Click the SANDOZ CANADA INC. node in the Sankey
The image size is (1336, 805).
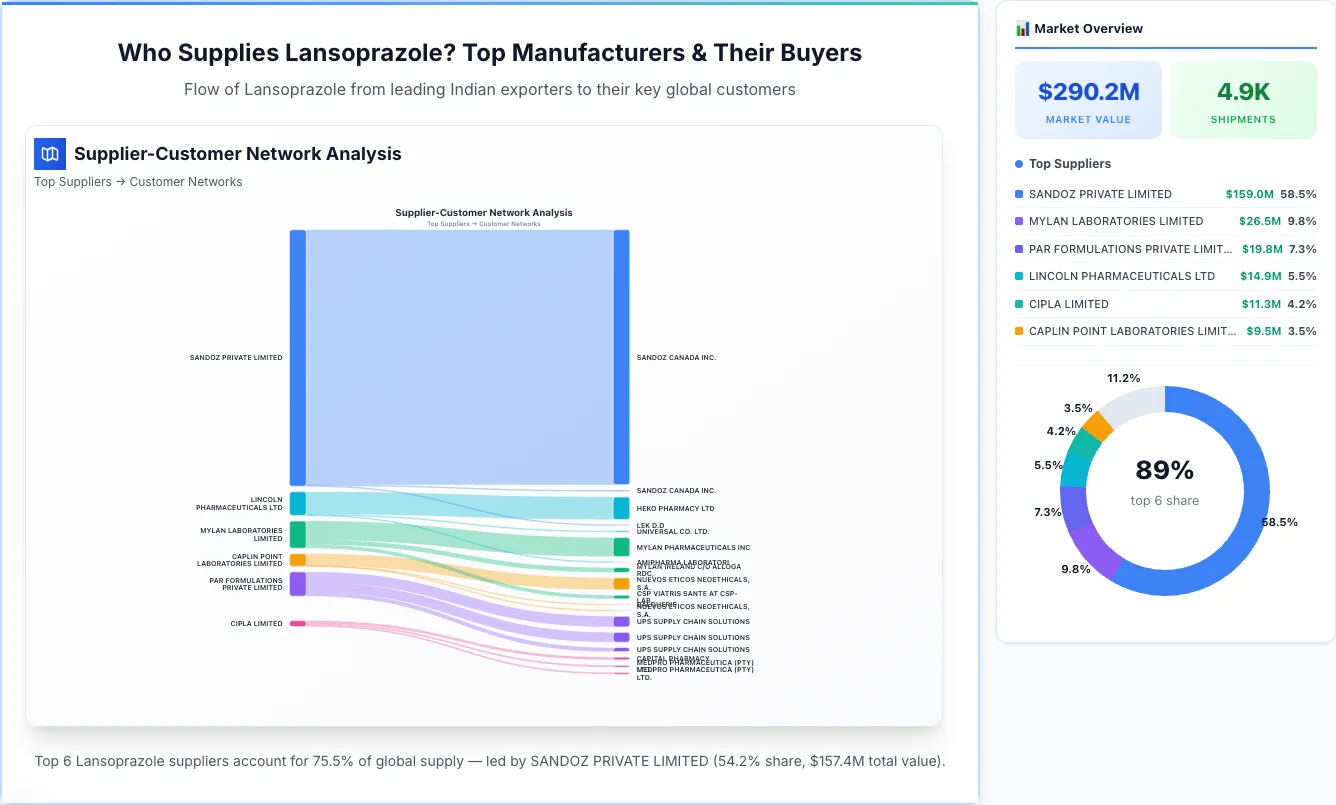(621, 356)
